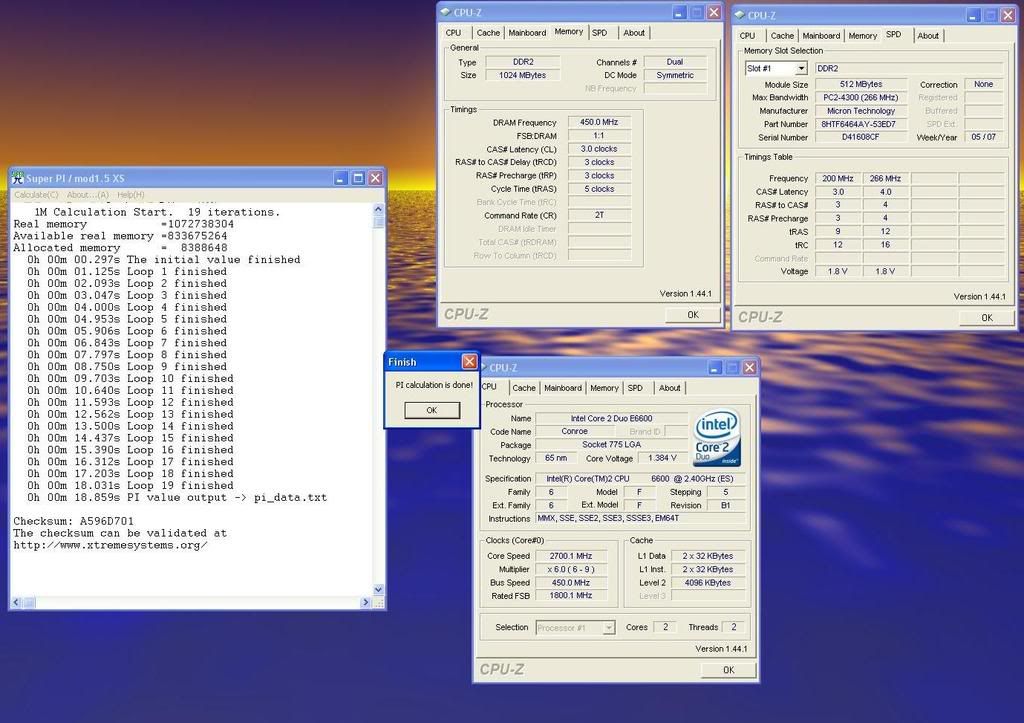1024x723 pixels.
Task: Switch to Mainboard tab in Memory window
Action: pos(527,32)
